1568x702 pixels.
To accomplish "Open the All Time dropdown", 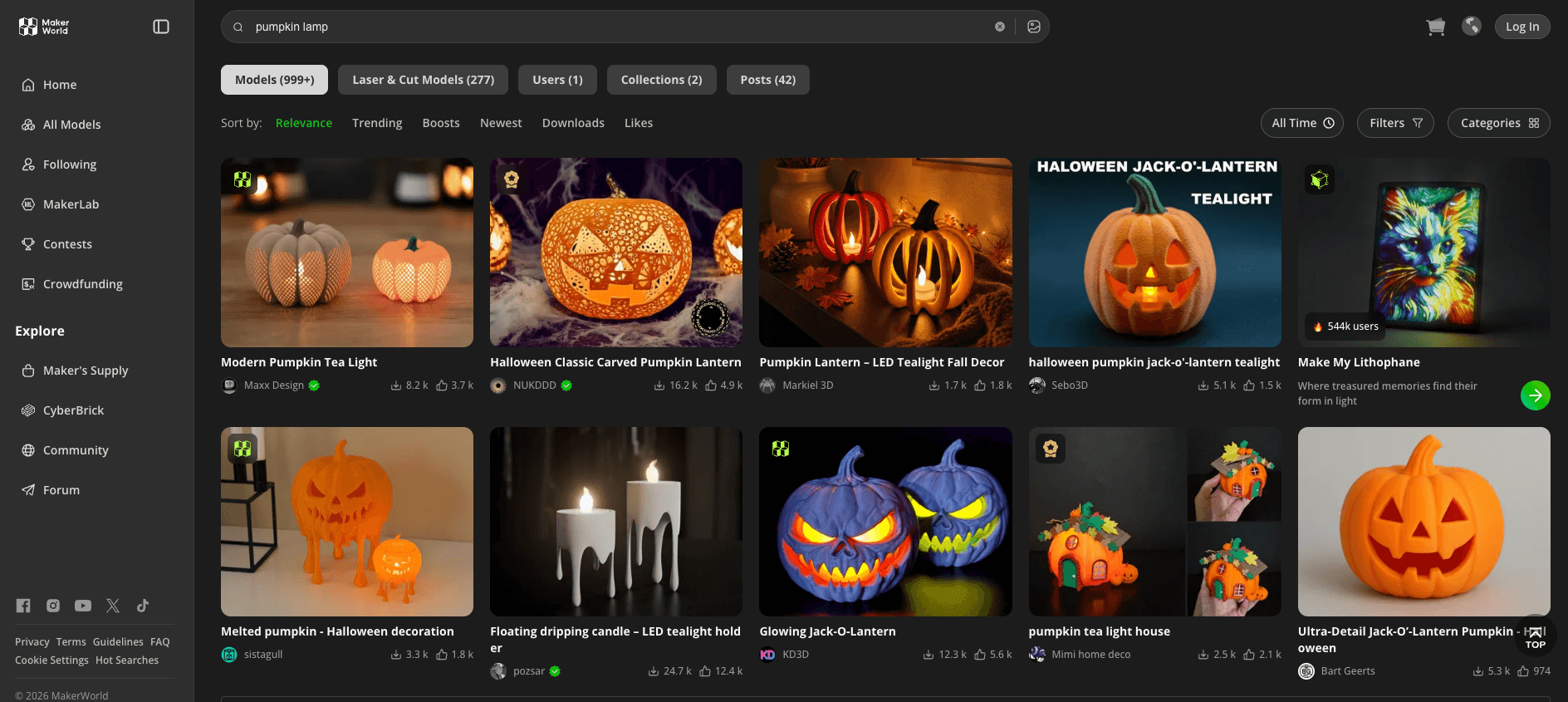I will 1302,123.
